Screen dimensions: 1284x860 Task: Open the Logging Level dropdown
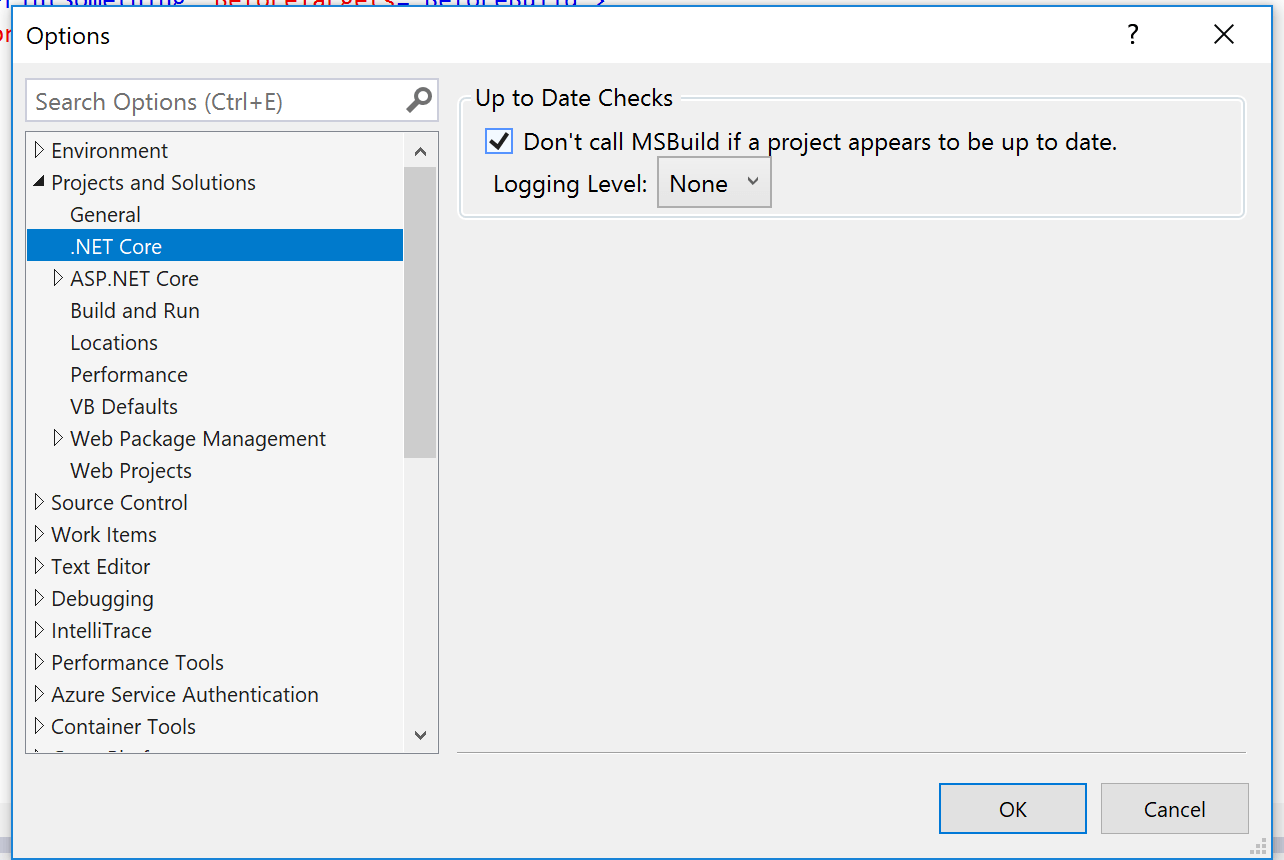714,184
